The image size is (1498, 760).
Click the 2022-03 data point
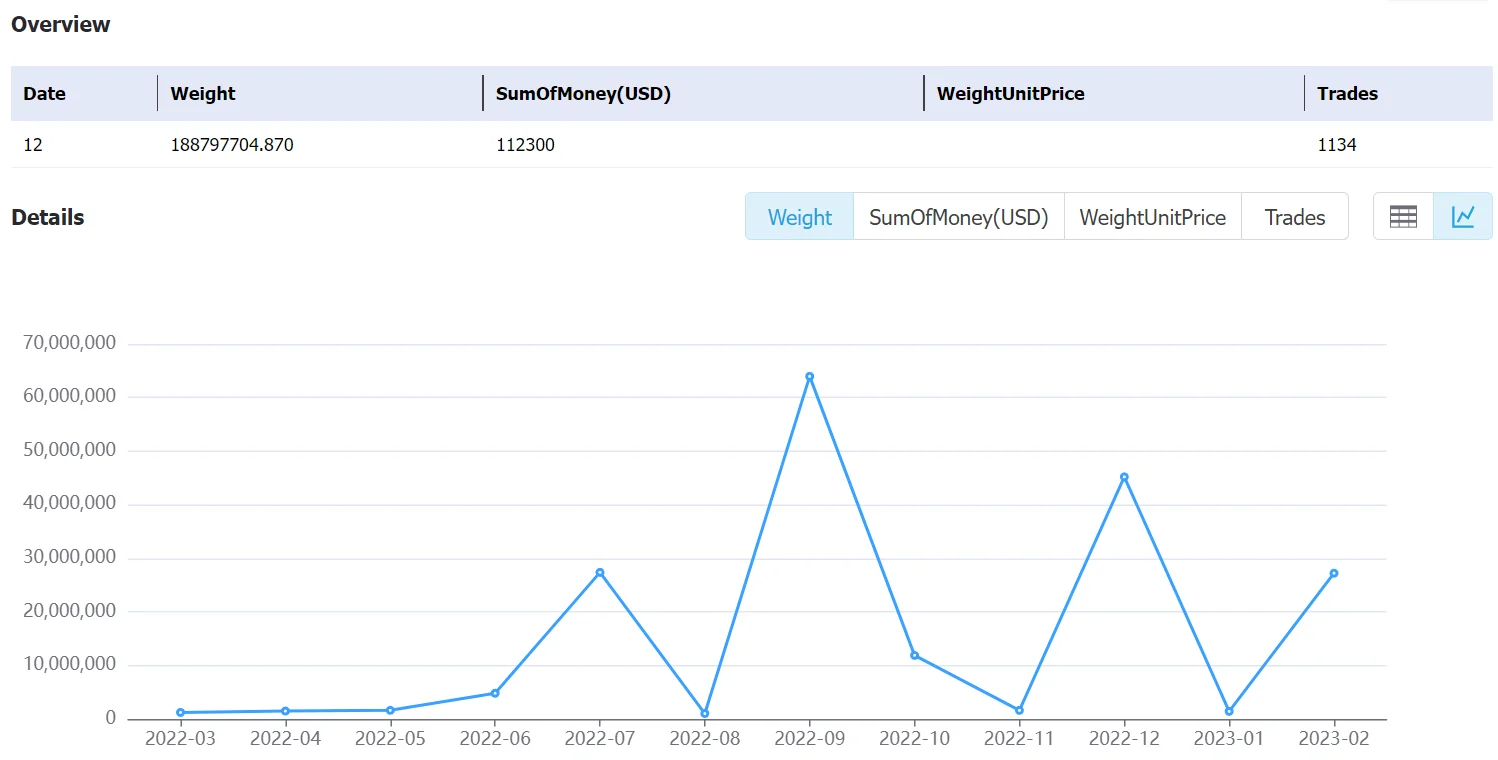[180, 712]
